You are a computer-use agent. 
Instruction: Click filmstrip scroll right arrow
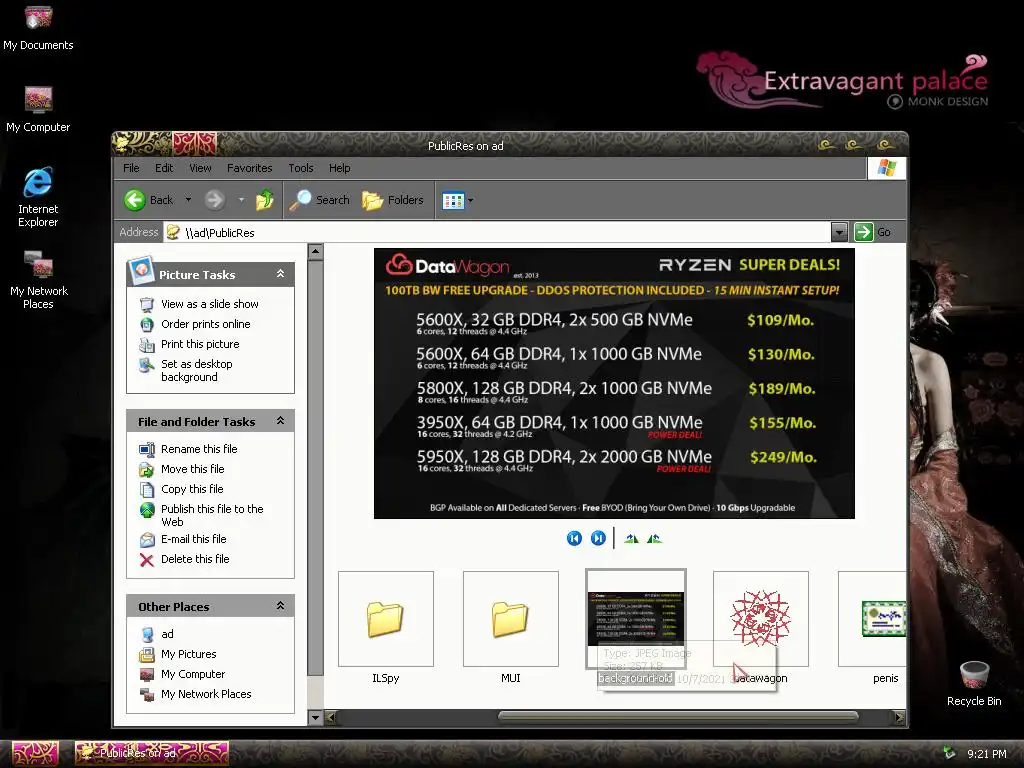point(899,718)
